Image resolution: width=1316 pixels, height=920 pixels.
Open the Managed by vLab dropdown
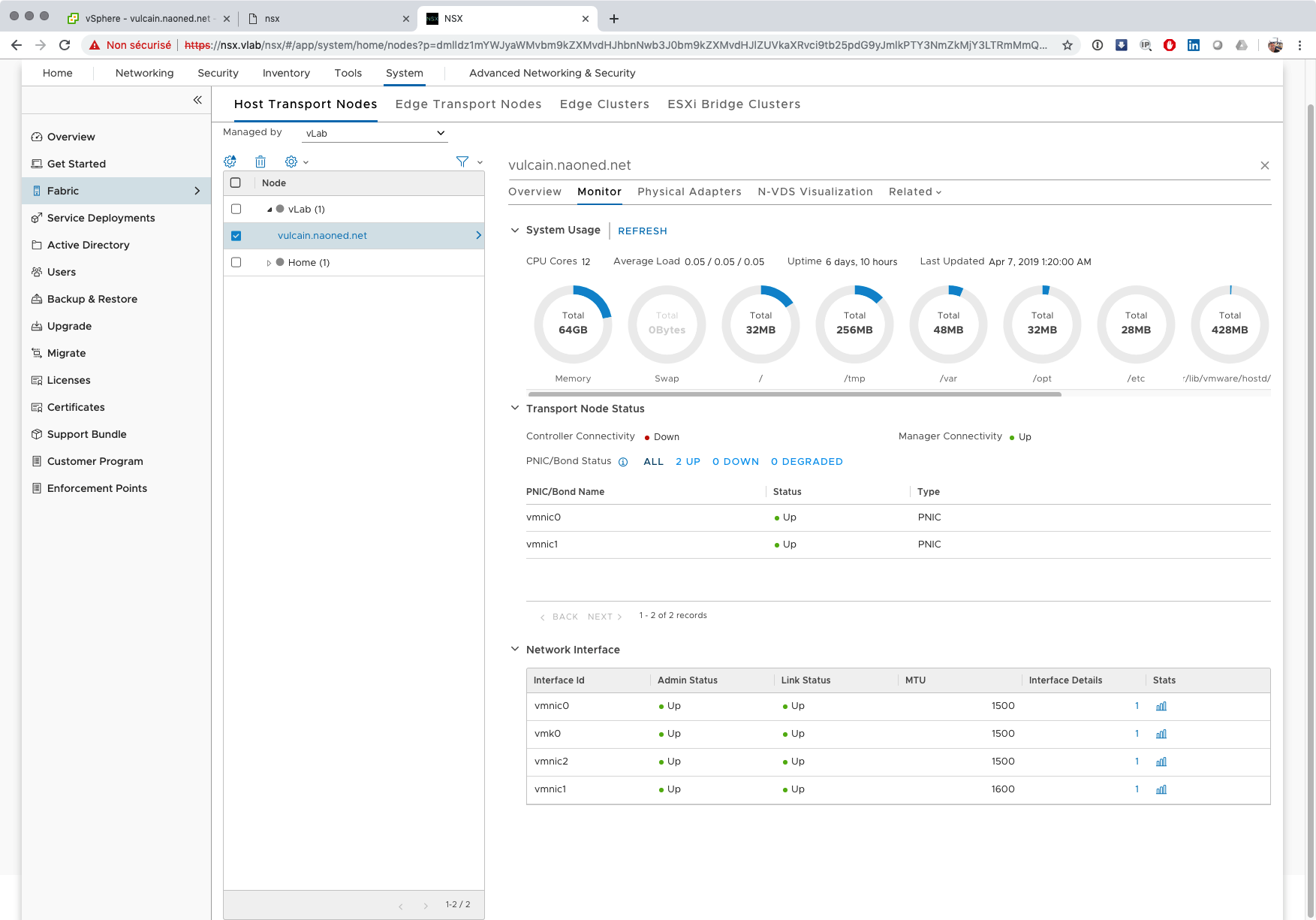375,133
